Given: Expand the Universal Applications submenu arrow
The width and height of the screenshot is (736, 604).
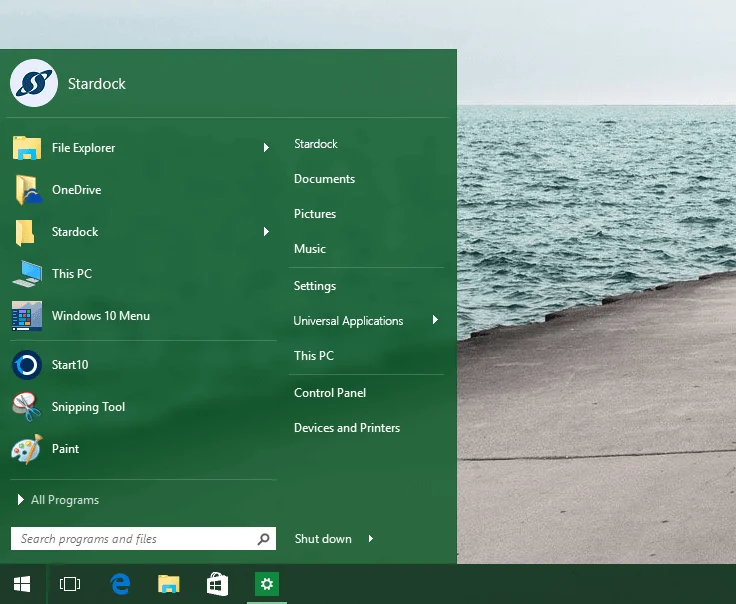Looking at the screenshot, I should 435,321.
